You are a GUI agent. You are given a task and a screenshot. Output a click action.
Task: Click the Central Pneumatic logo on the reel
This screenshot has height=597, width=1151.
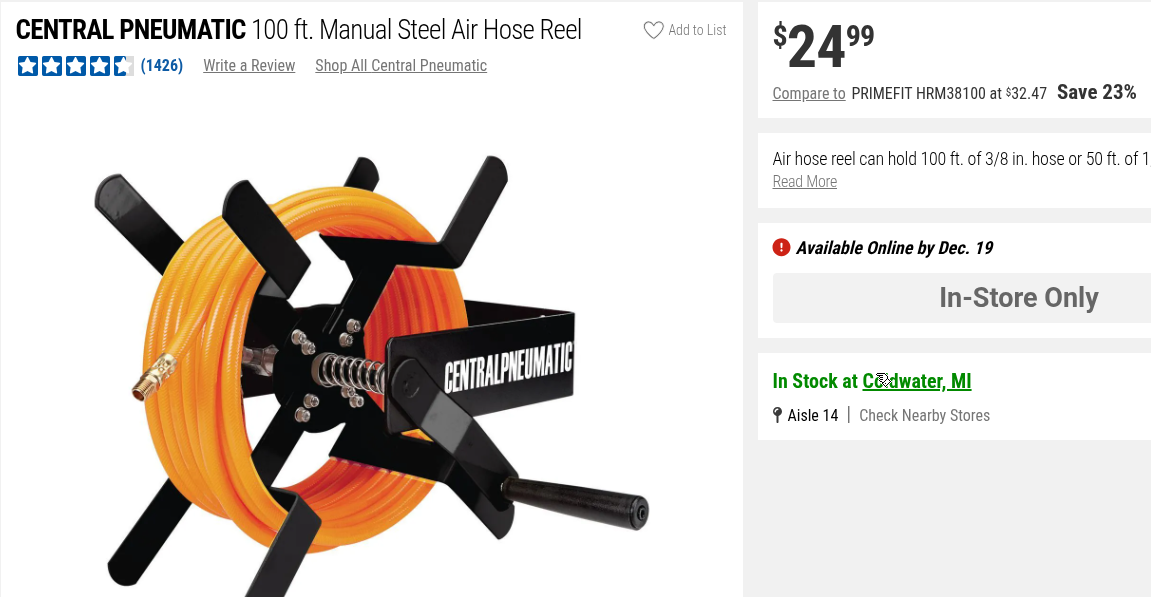coord(508,365)
